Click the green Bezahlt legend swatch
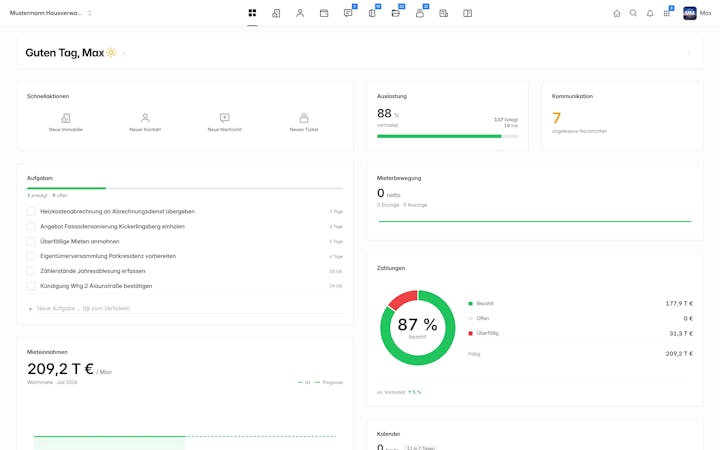 tap(470, 304)
